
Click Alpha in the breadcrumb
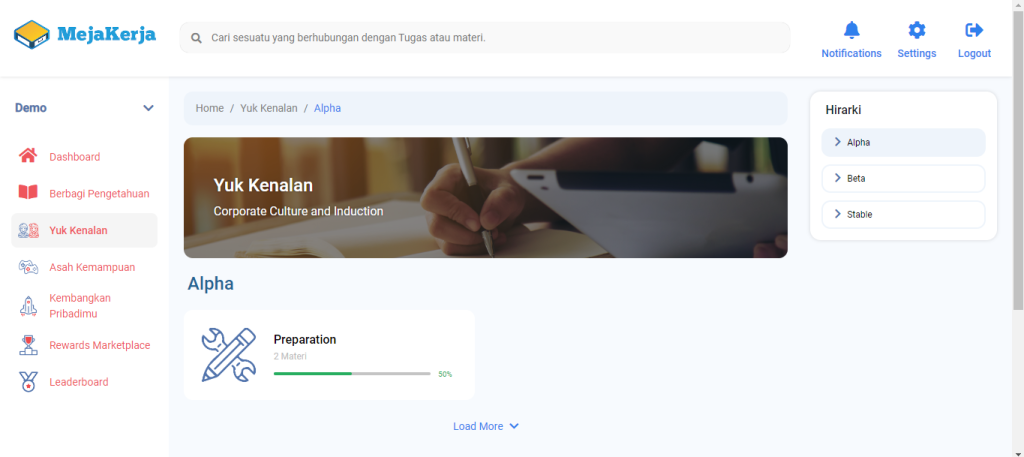[x=327, y=108]
